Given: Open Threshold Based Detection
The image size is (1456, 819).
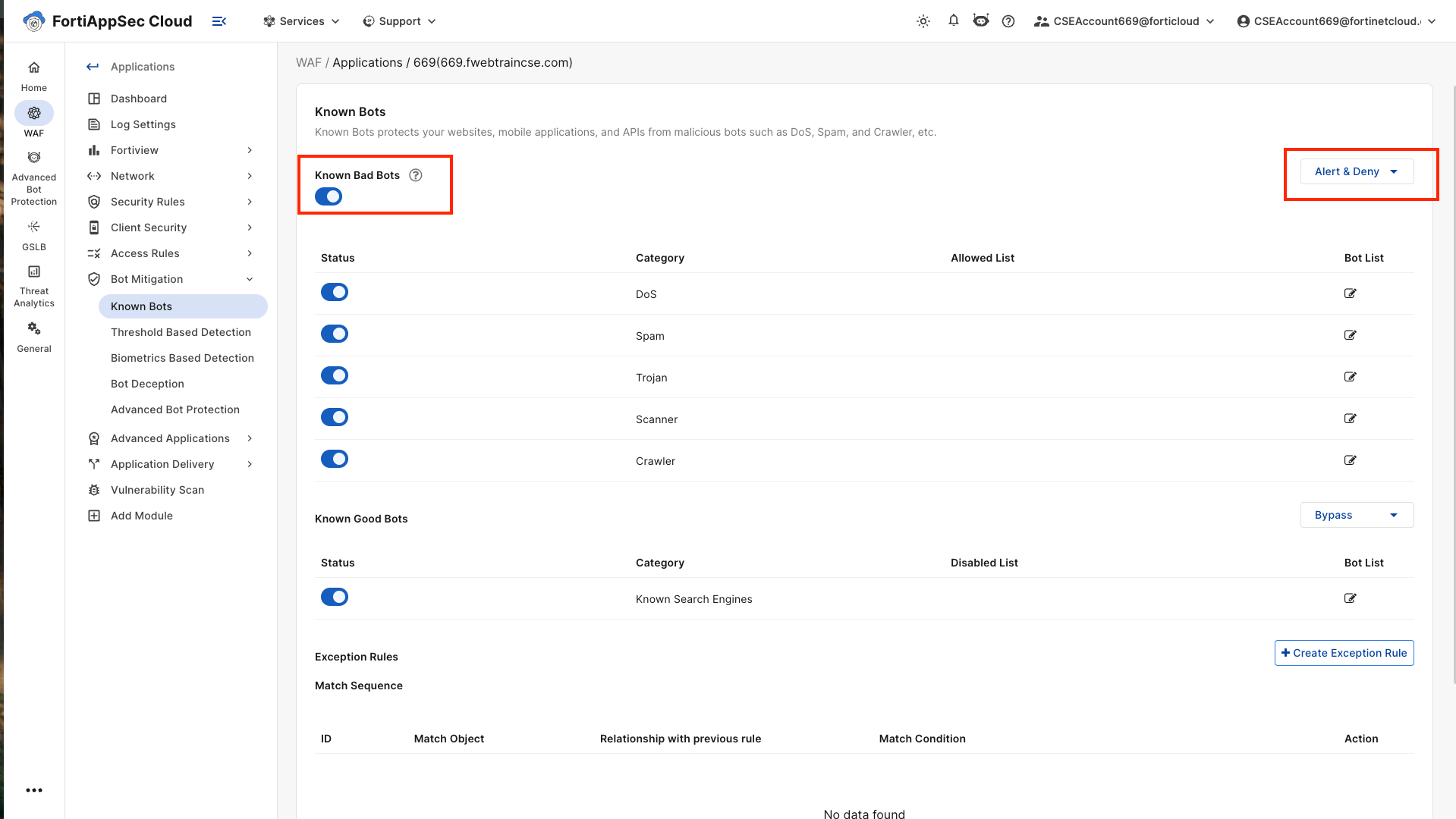Looking at the screenshot, I should pos(181,332).
